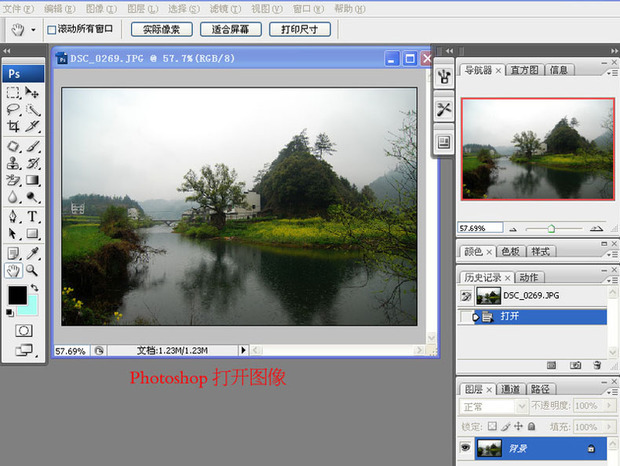The height and width of the screenshot is (466, 620).
Task: Toggle Quick Mask mode
Action: pos(23,330)
